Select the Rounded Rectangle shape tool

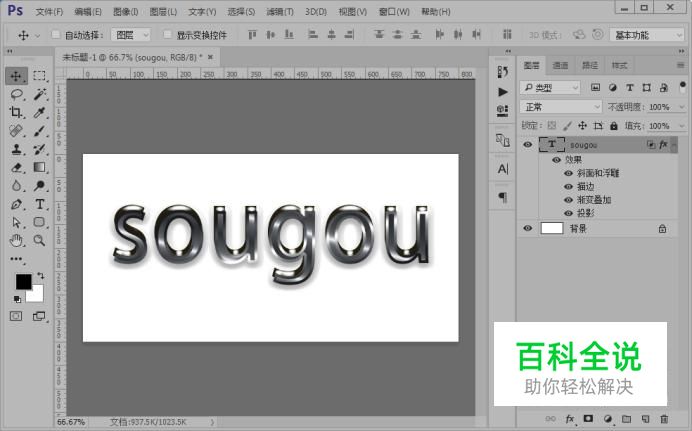click(39, 222)
